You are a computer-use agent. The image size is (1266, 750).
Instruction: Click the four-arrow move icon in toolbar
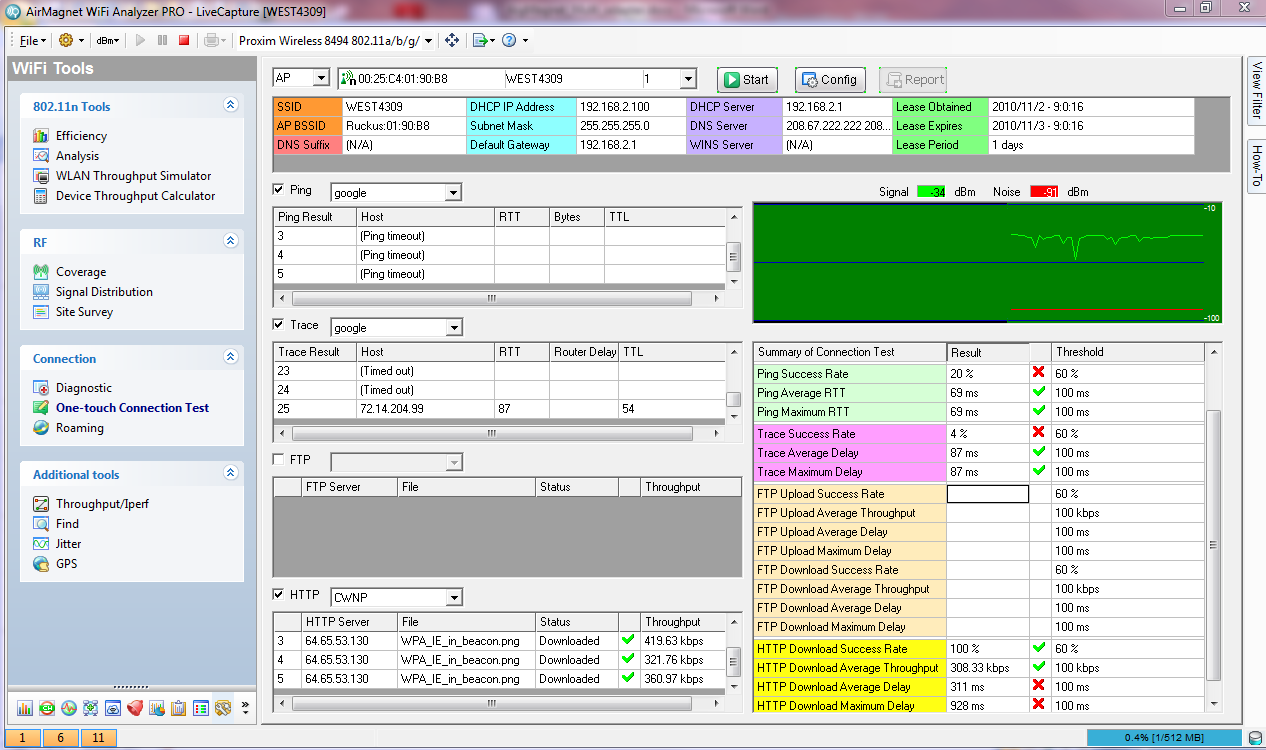(452, 40)
